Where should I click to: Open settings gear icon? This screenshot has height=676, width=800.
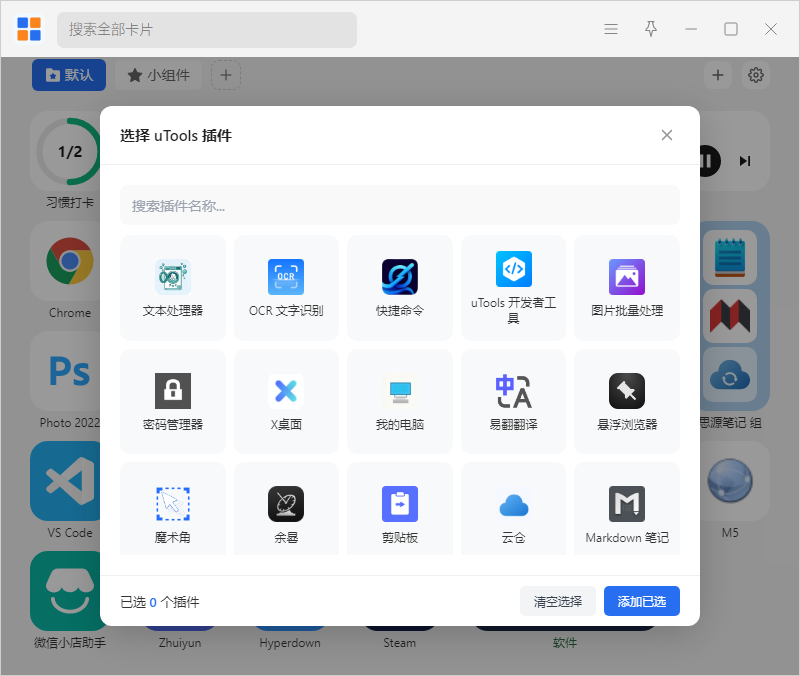point(755,75)
